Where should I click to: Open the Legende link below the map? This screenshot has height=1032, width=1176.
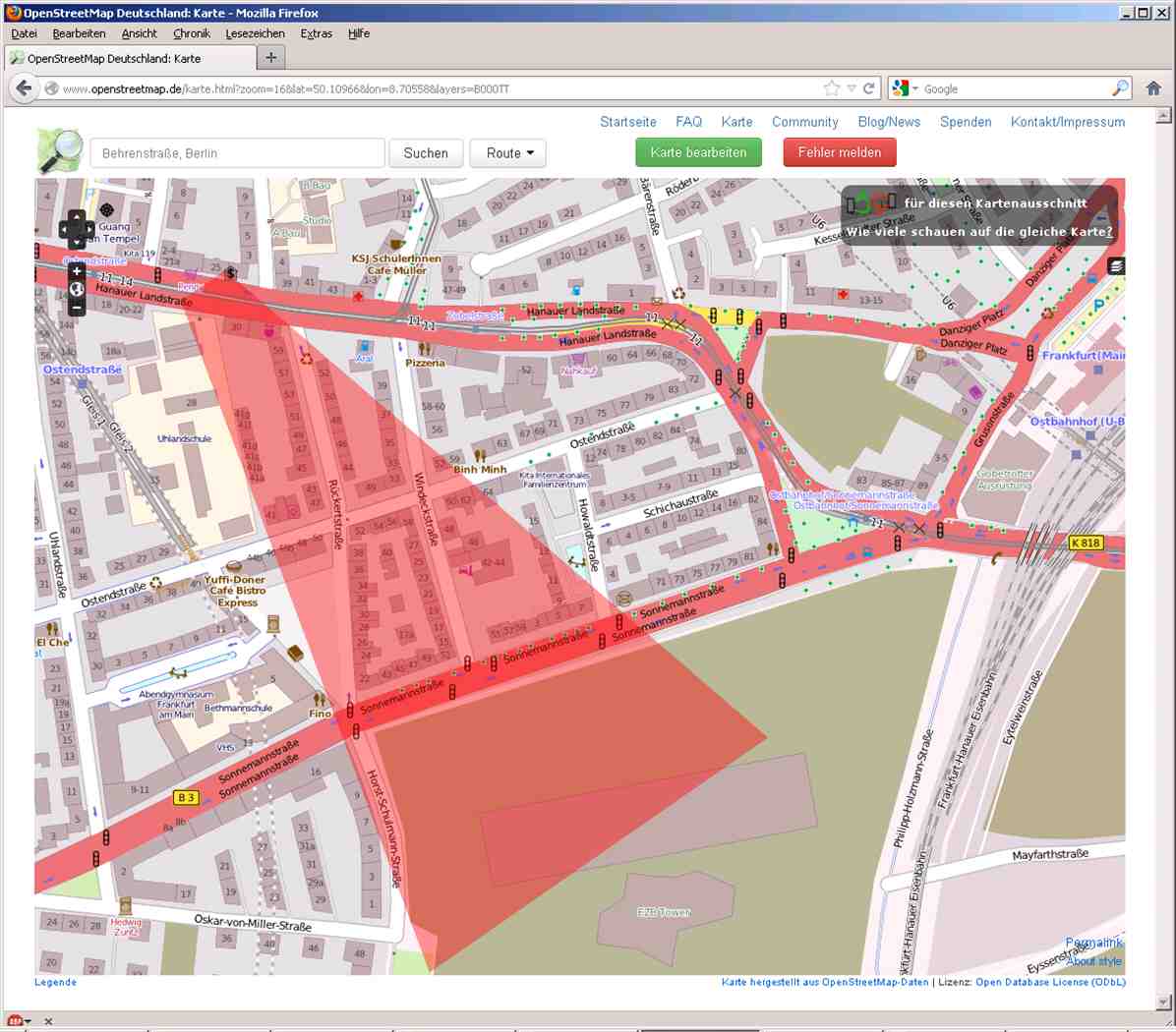[55, 982]
